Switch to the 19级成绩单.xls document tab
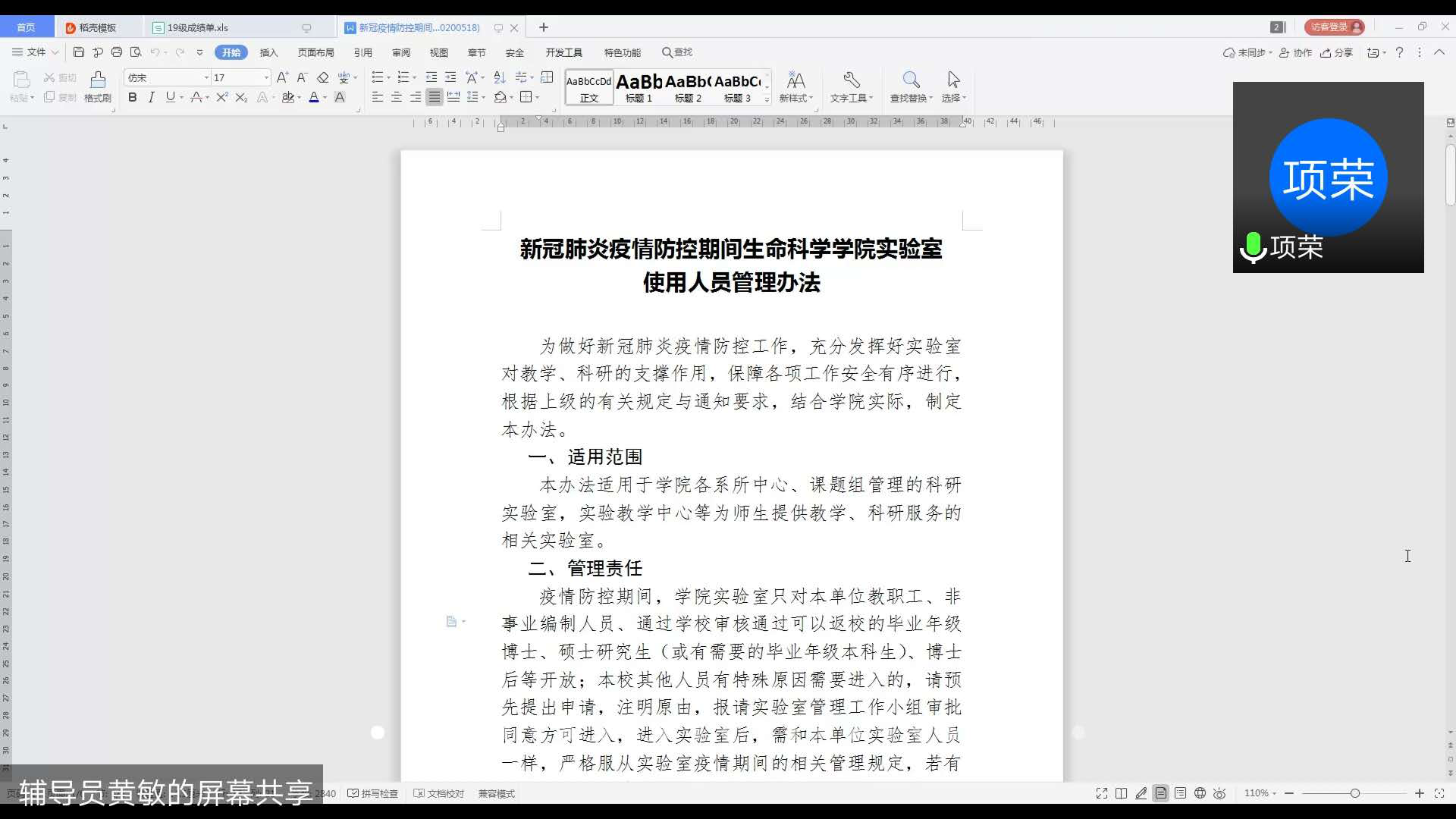Image resolution: width=1456 pixels, height=819 pixels. pos(197,27)
